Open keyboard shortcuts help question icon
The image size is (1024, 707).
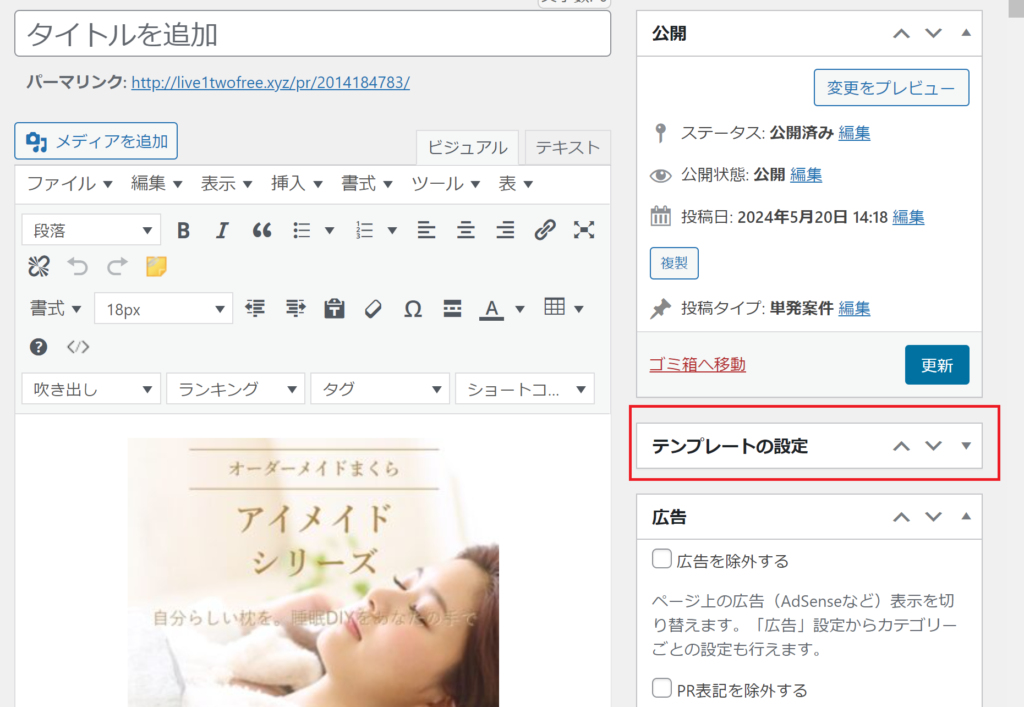(39, 347)
